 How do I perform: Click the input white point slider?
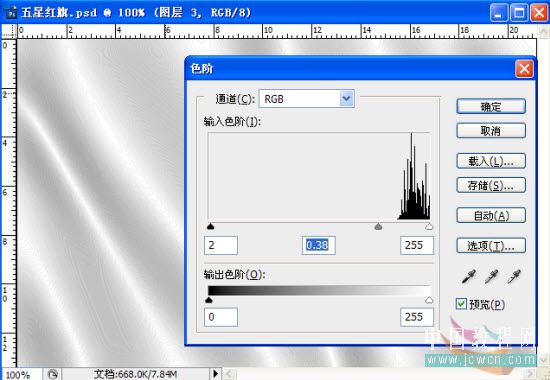point(429,227)
